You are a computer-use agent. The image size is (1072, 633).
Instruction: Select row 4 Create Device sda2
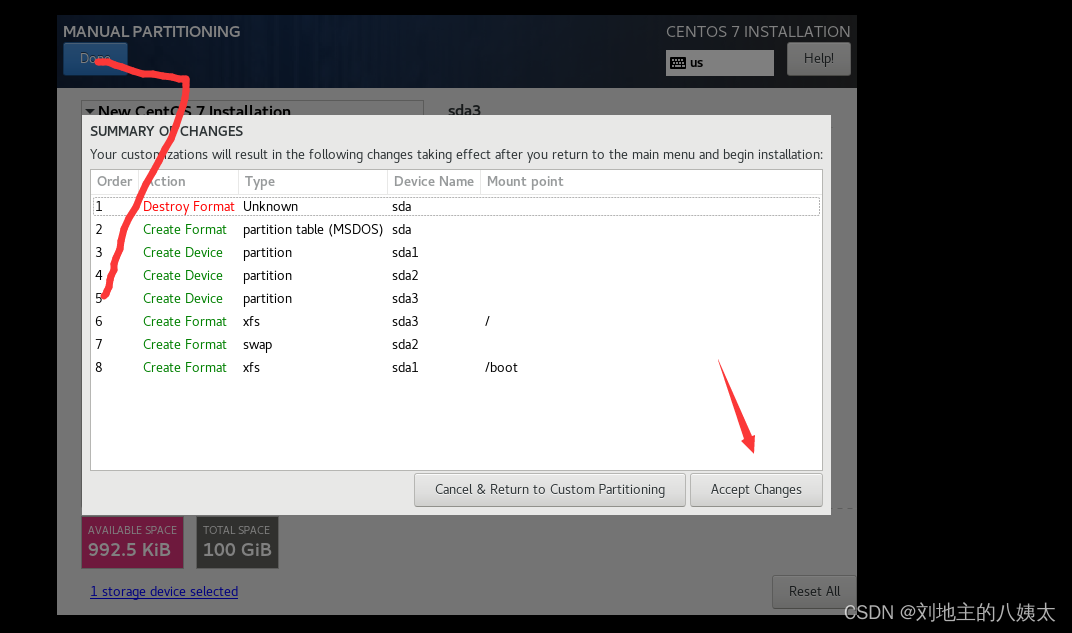pyautogui.click(x=456, y=275)
